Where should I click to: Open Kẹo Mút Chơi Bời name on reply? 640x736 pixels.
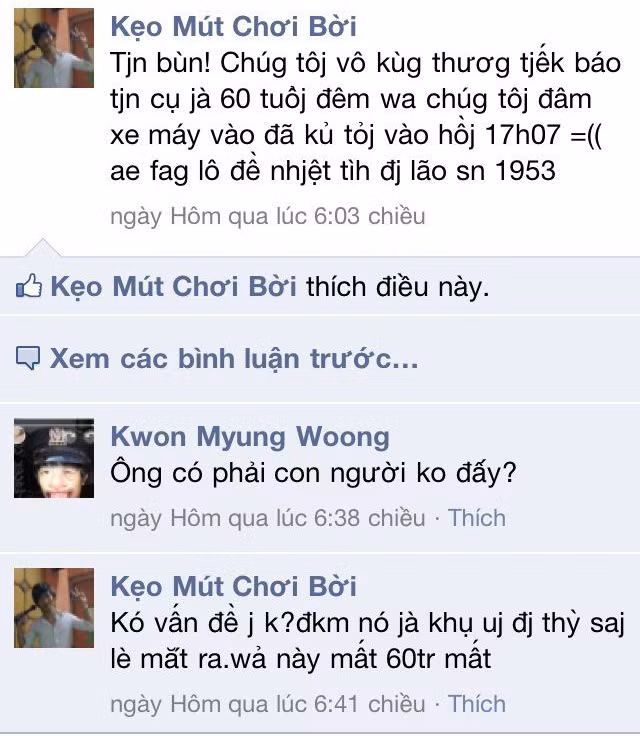click(x=233, y=587)
